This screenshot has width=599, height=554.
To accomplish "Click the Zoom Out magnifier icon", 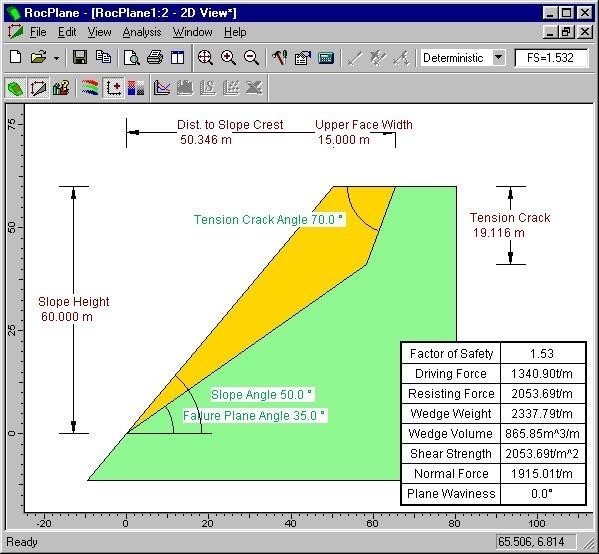I will pyautogui.click(x=251, y=58).
